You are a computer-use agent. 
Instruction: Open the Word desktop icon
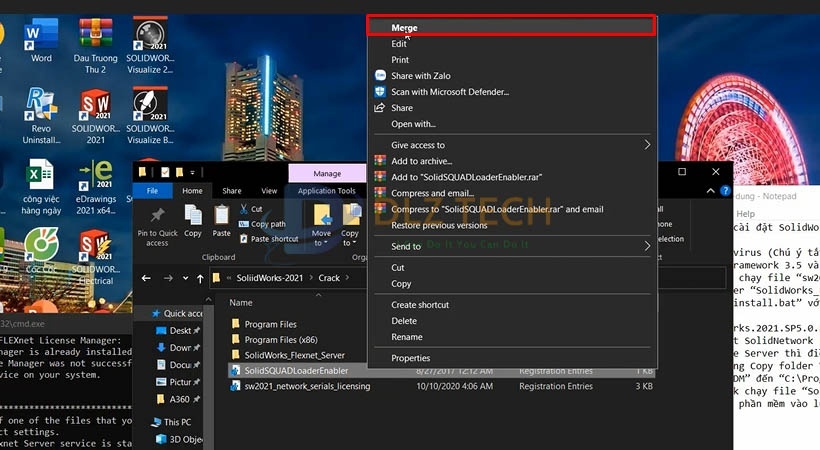pyautogui.click(x=41, y=41)
